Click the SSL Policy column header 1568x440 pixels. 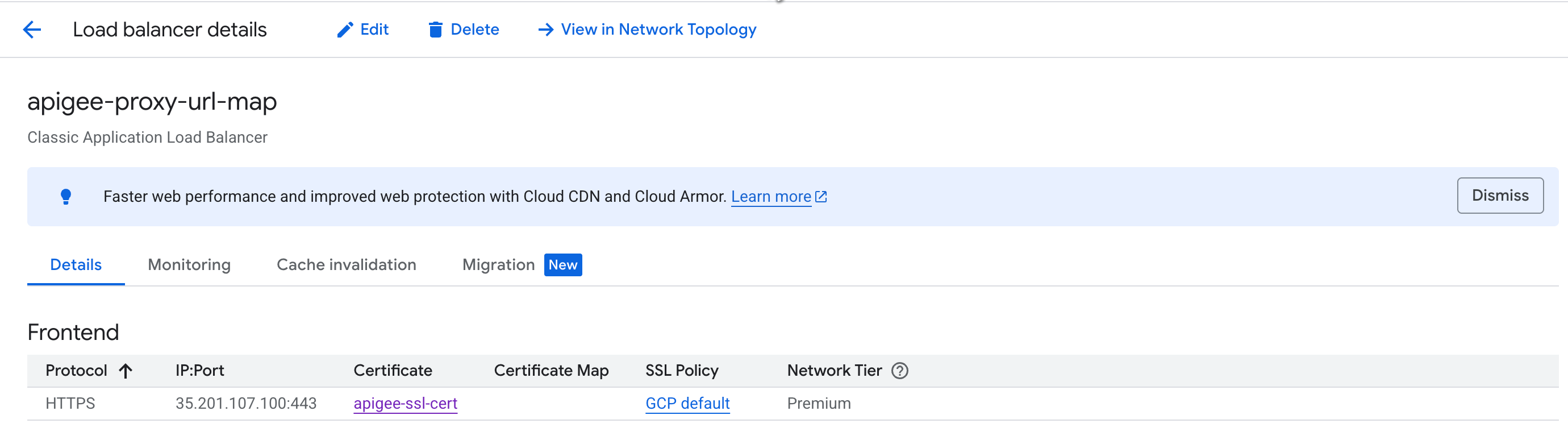coord(681,371)
